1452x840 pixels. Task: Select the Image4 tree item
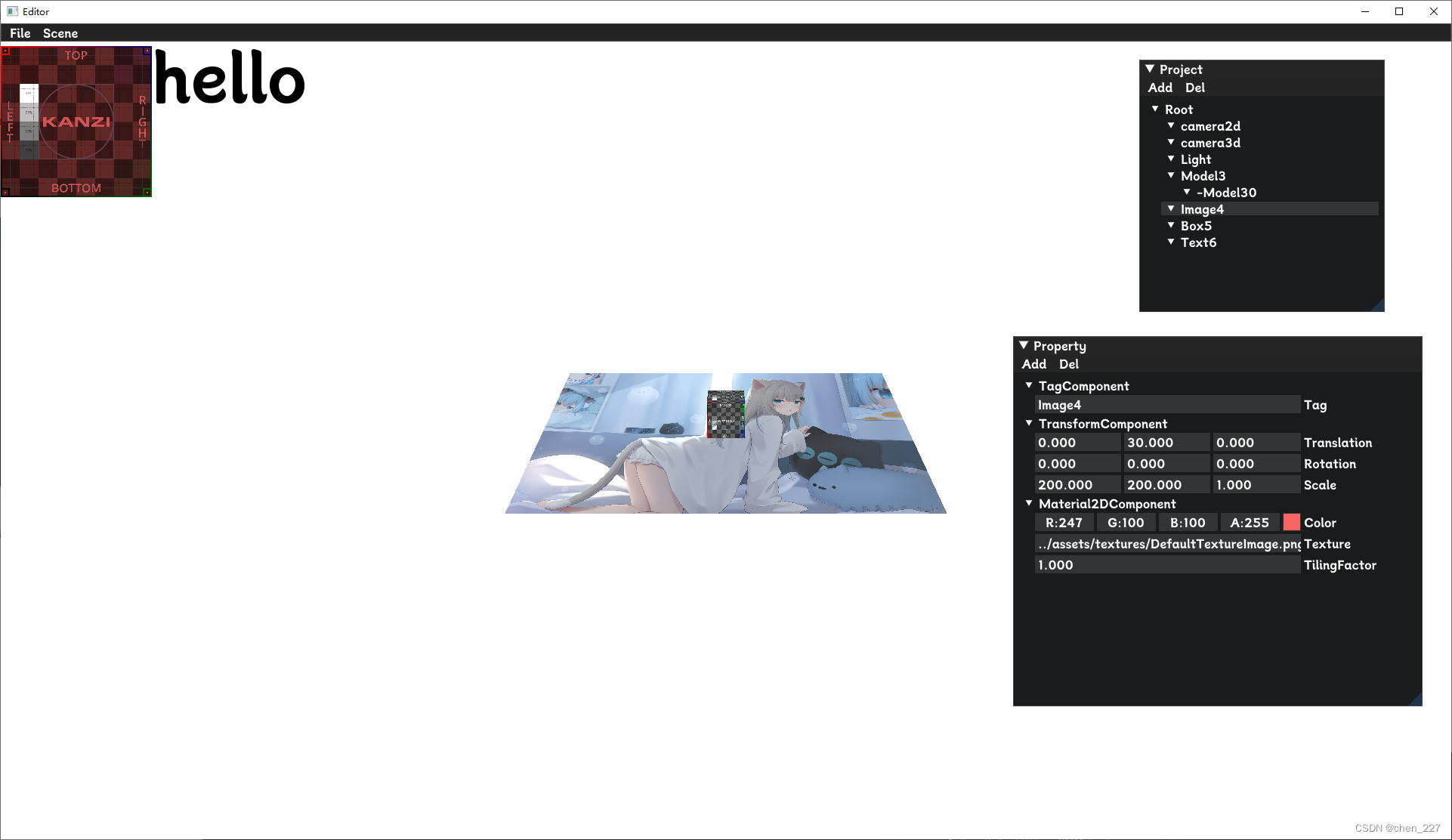1270,209
